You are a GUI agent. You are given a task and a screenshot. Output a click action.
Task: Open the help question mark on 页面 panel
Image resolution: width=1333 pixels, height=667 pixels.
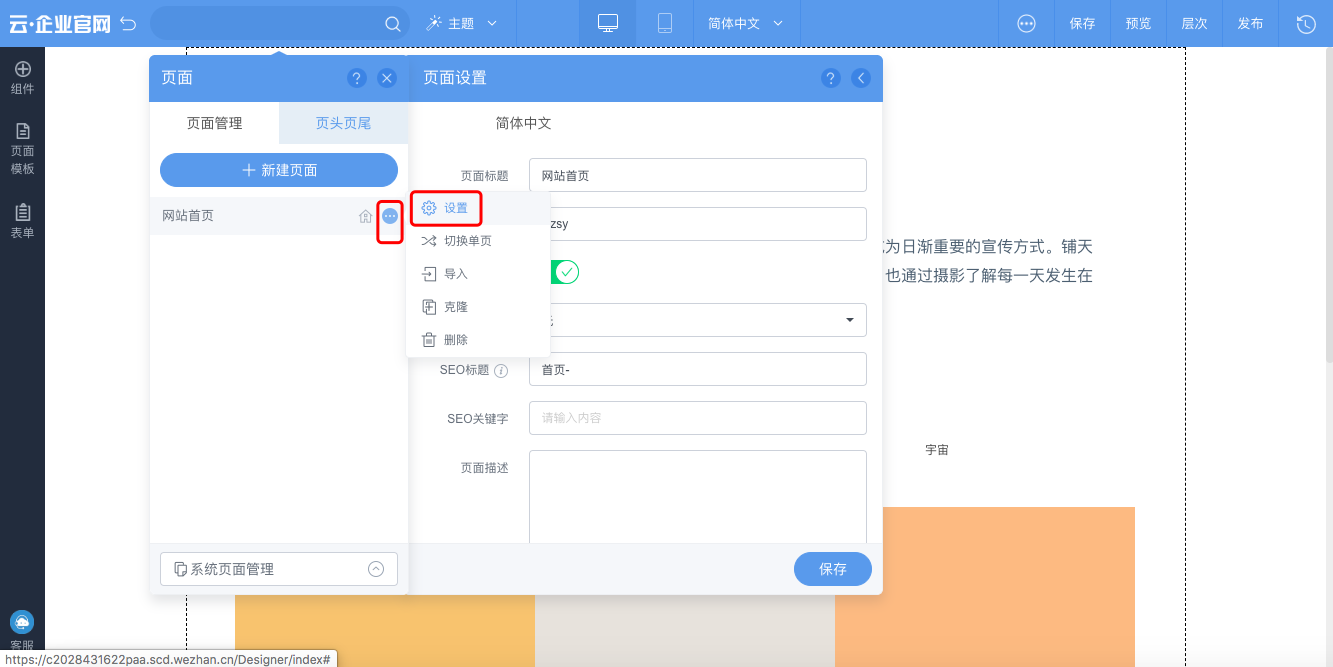point(357,77)
